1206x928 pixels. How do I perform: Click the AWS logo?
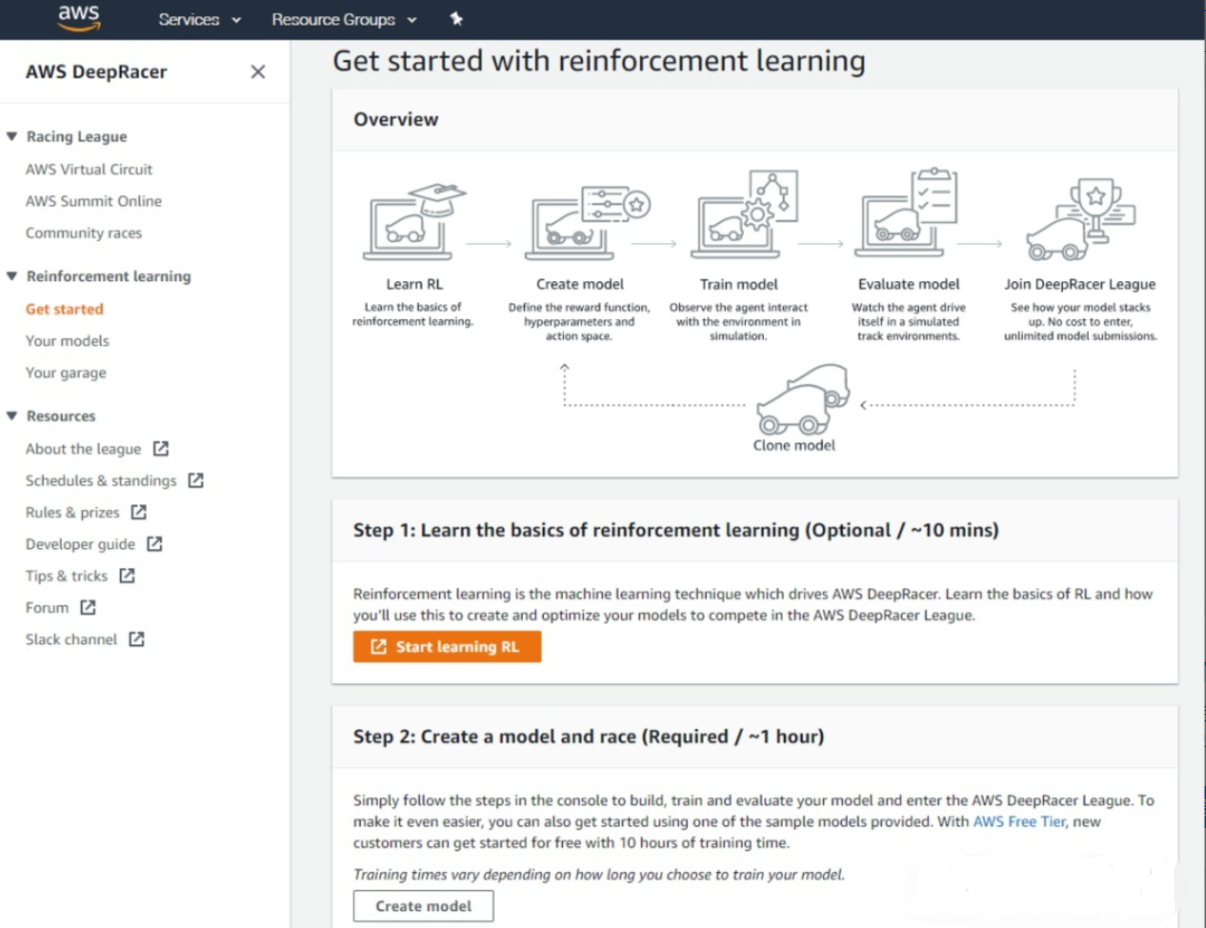pos(79,18)
